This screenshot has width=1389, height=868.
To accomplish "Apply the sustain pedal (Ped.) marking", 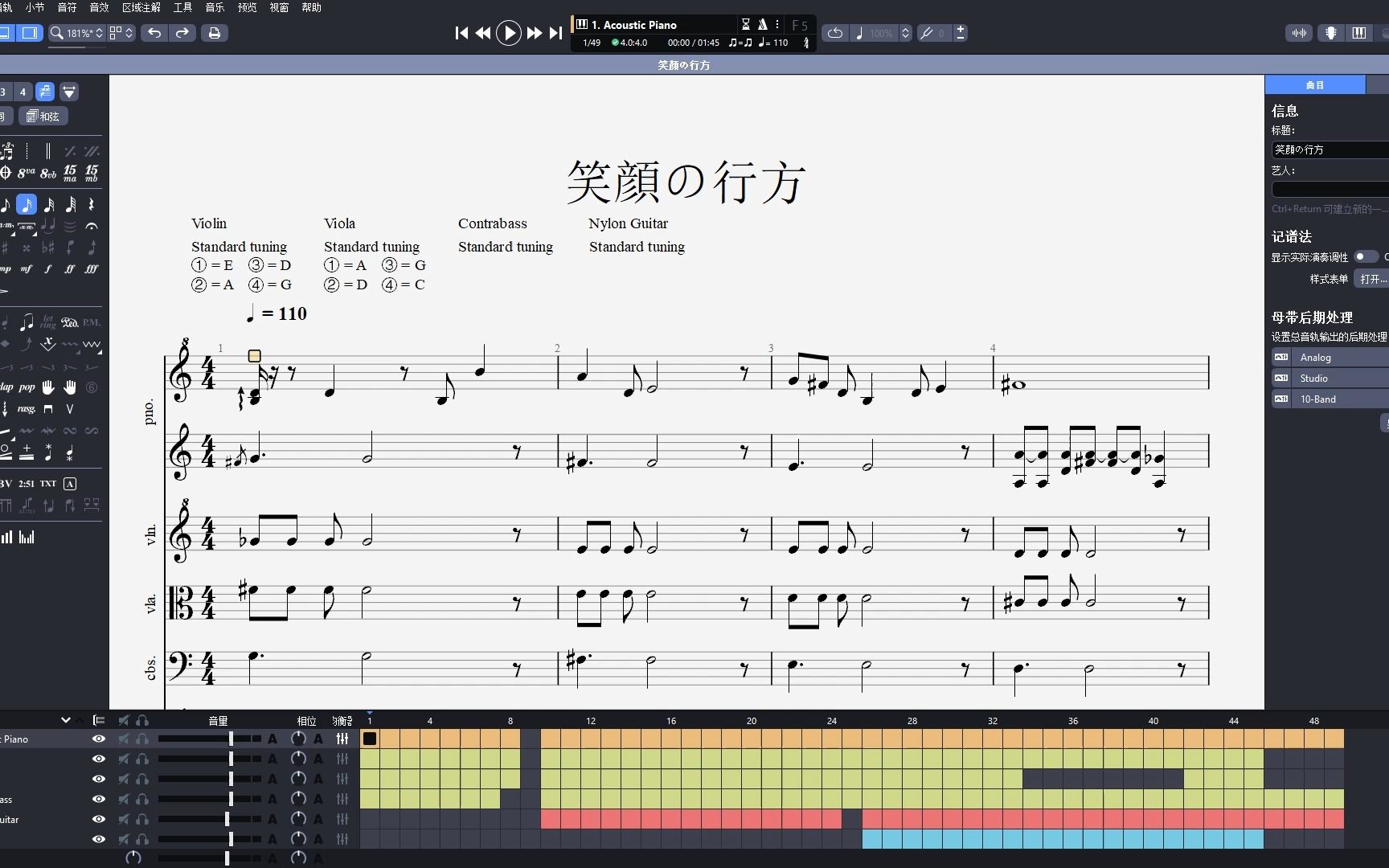I will [x=70, y=322].
